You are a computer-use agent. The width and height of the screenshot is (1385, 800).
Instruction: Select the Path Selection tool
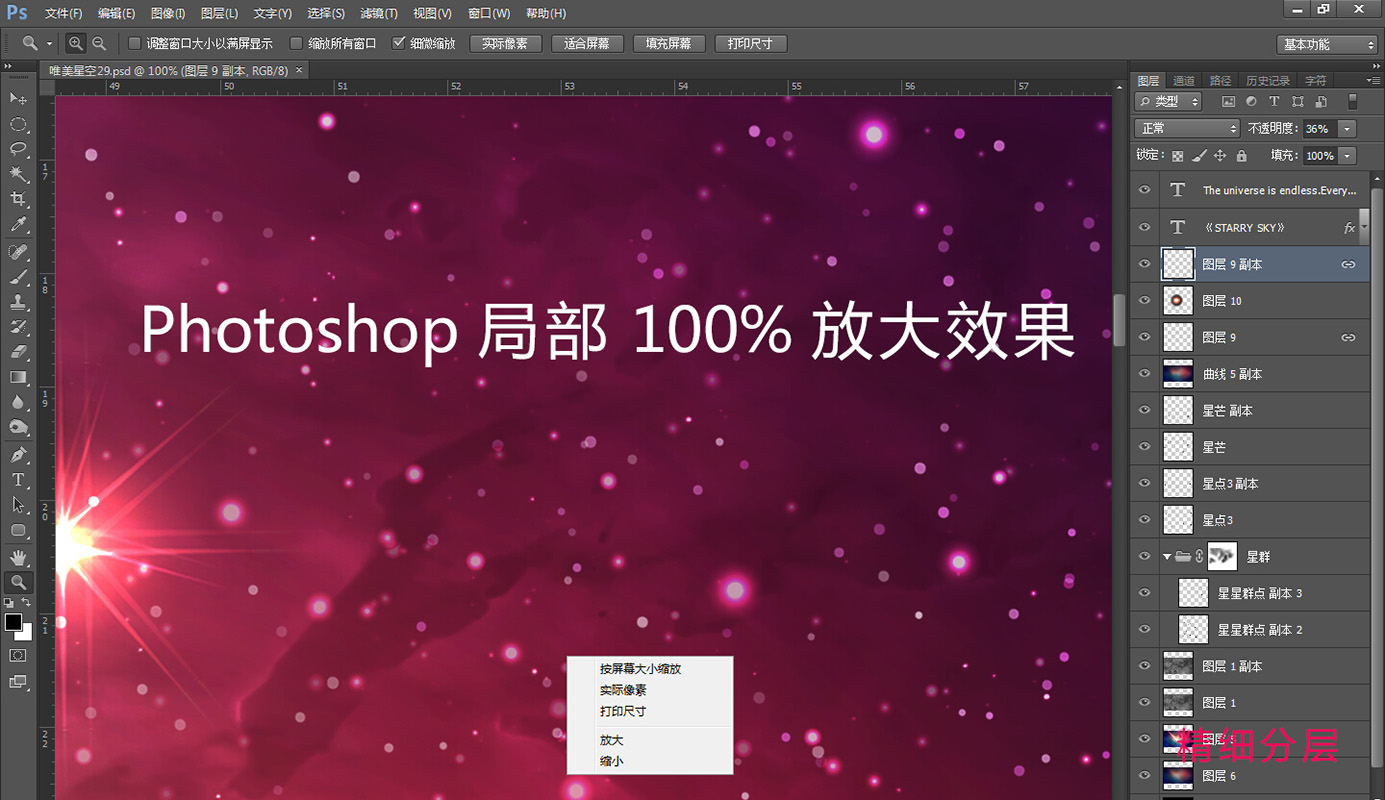[18, 505]
